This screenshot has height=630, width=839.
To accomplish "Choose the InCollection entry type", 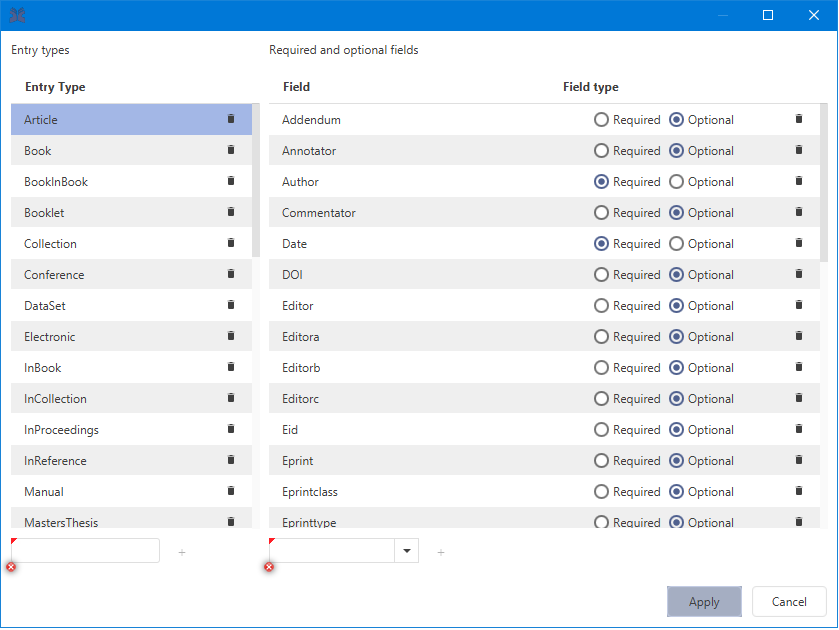I will pos(55,399).
